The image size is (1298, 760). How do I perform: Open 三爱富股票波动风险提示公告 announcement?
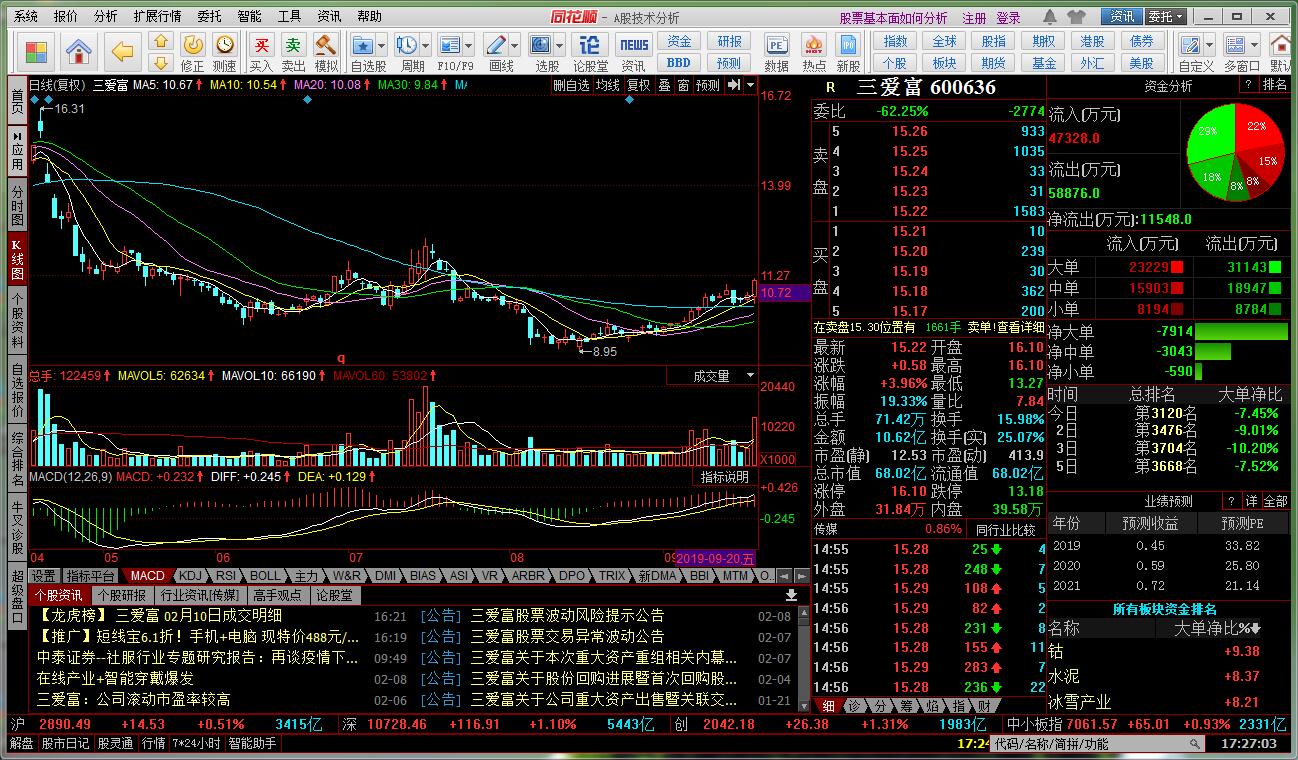(x=567, y=616)
